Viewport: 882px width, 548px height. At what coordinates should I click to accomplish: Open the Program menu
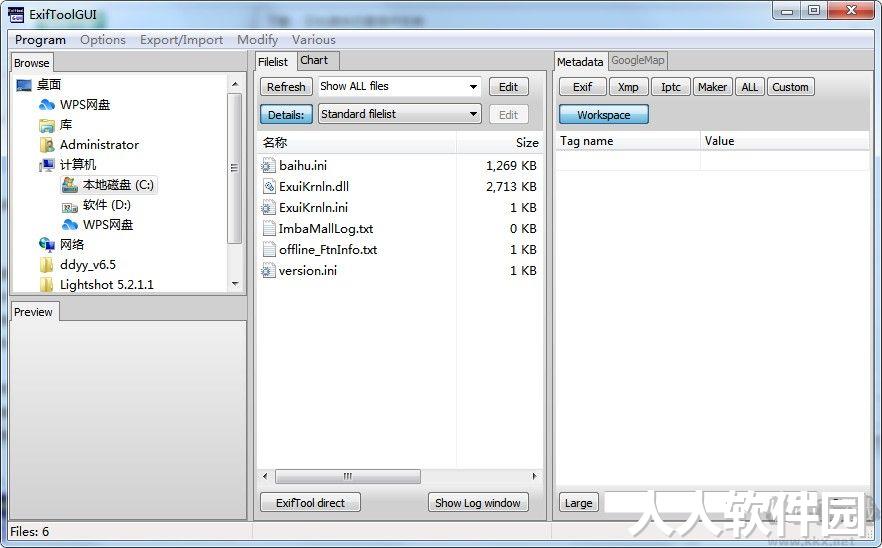[40, 40]
